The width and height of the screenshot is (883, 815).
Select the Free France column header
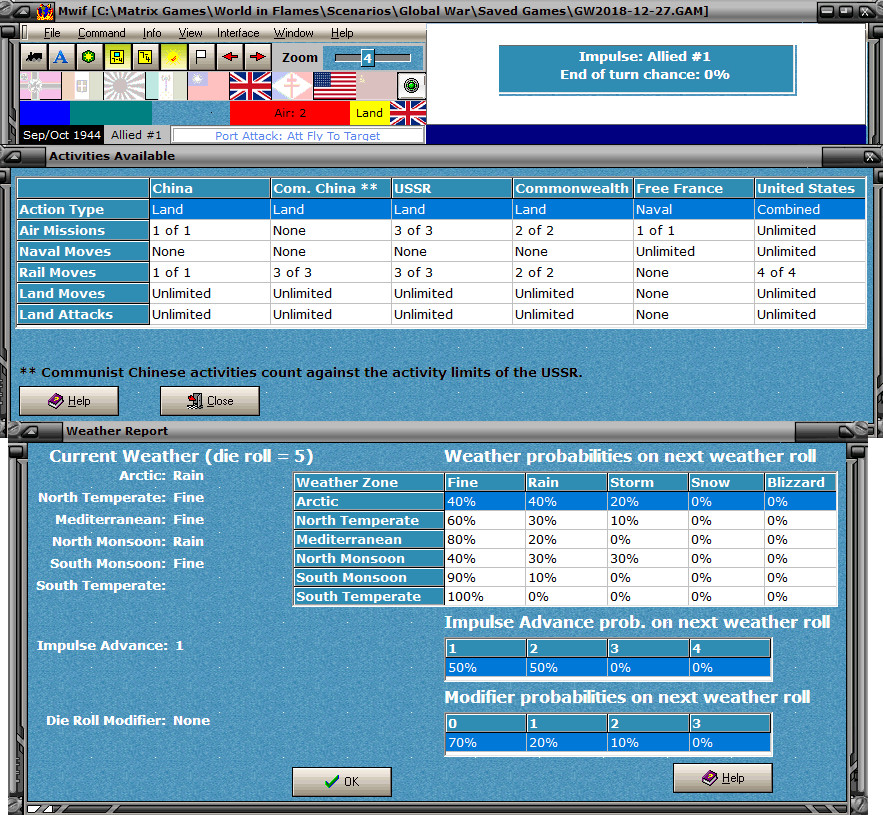coord(694,189)
